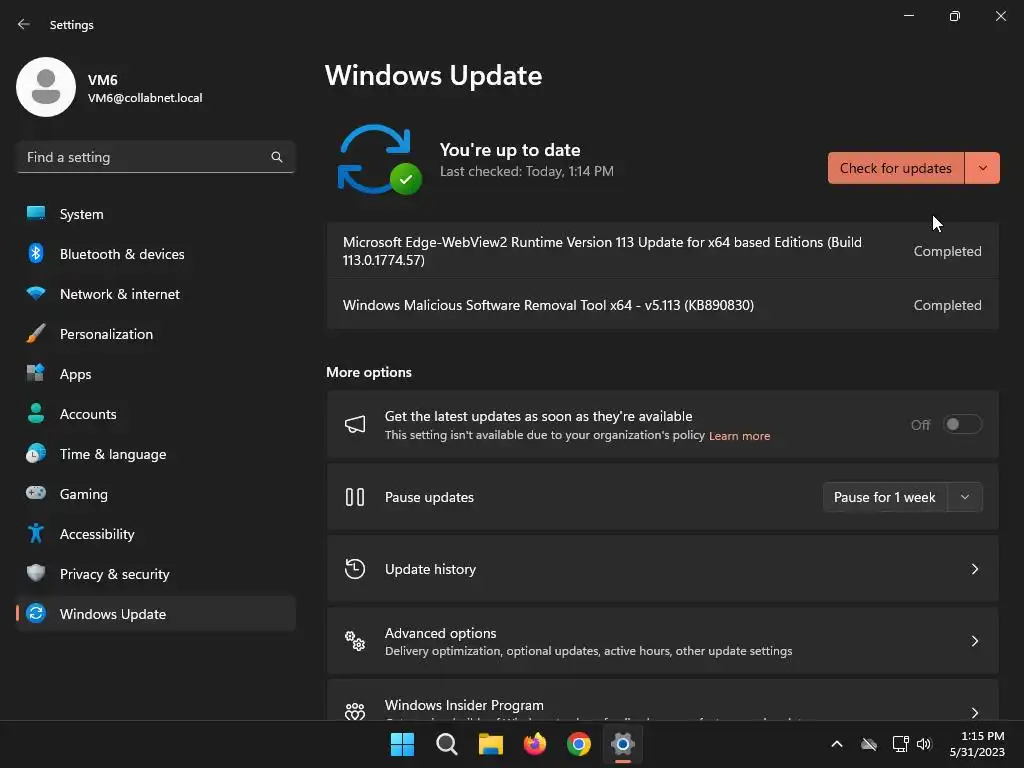
Task: Open Bluetooth & devices settings
Action: pyautogui.click(x=156, y=254)
